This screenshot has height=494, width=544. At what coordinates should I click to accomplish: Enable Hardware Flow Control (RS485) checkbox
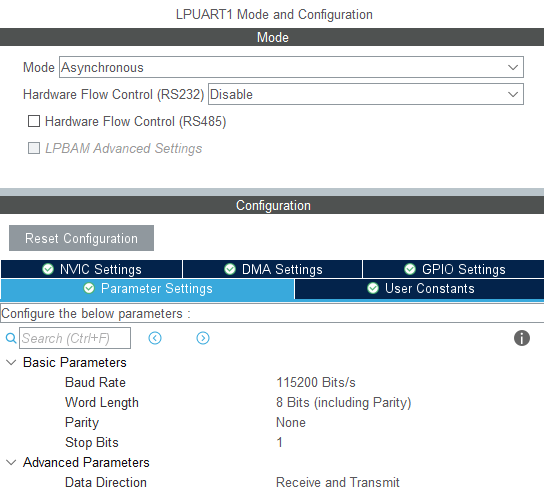coord(34,121)
